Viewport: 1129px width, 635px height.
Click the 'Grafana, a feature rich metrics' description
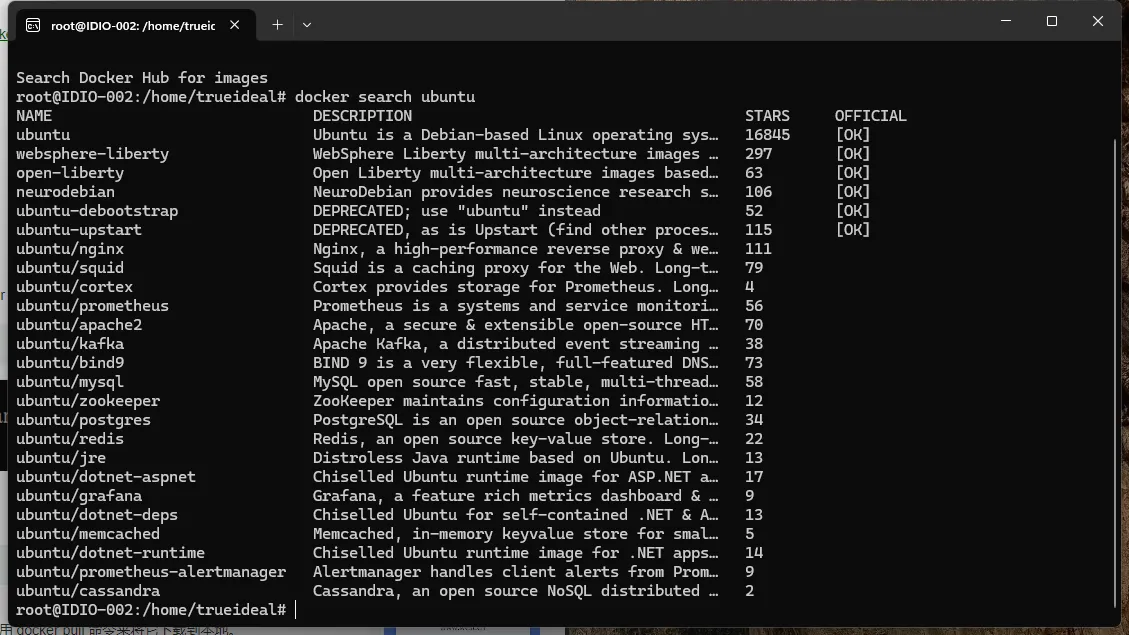[516, 496]
